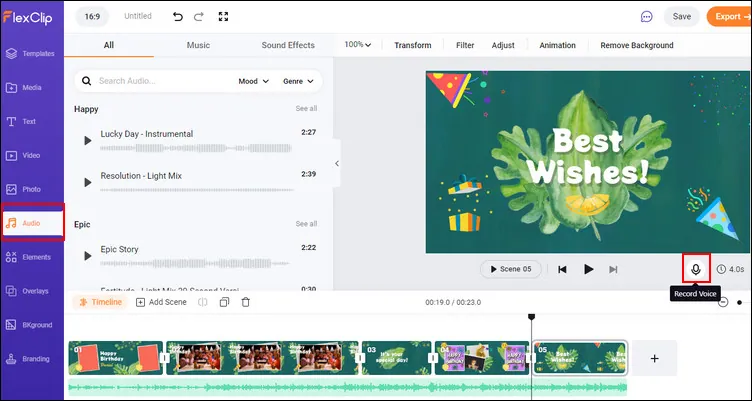Add a new scene with plus tile

(x=654, y=358)
